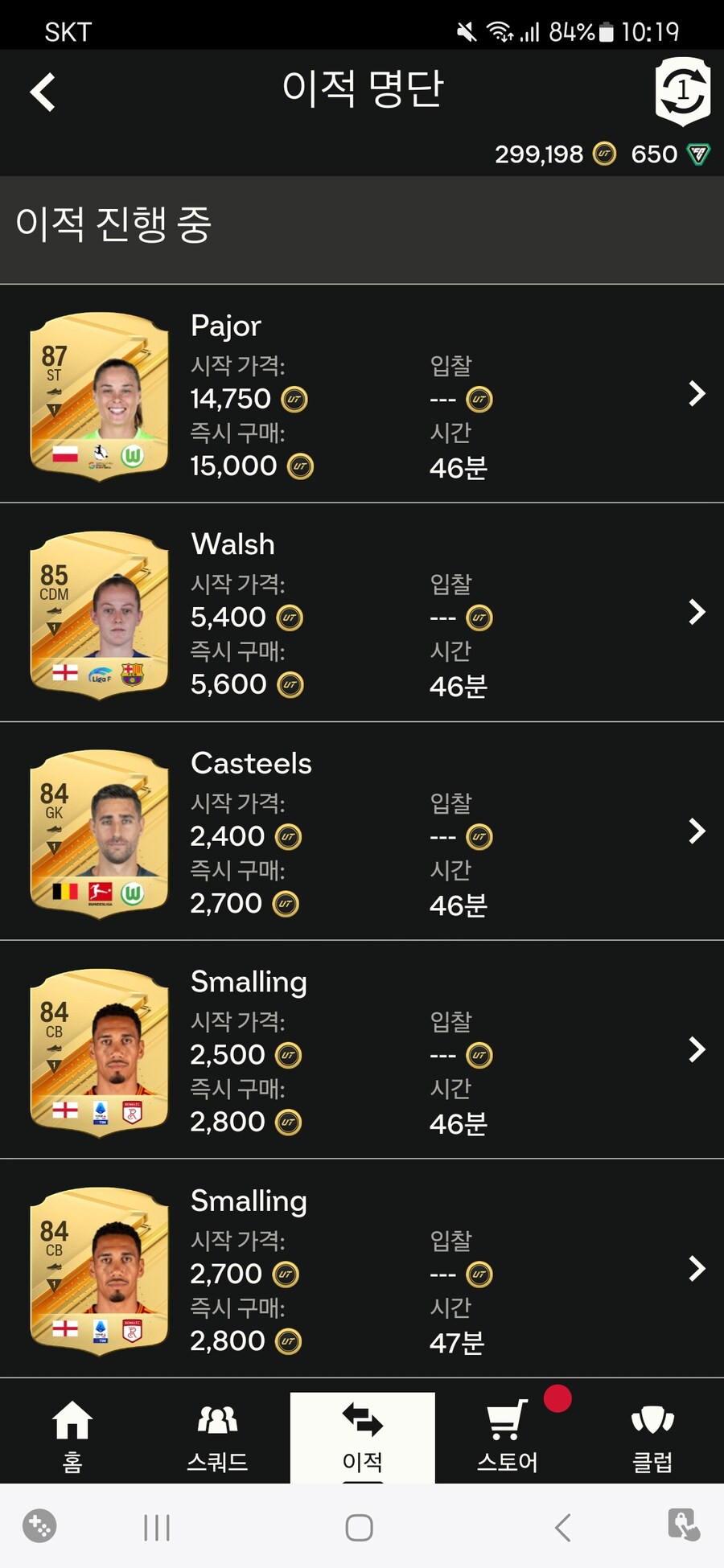Open the 2,500-start Smalling listing chevron
Viewport: 724px width, 1568px height.
(697, 1049)
